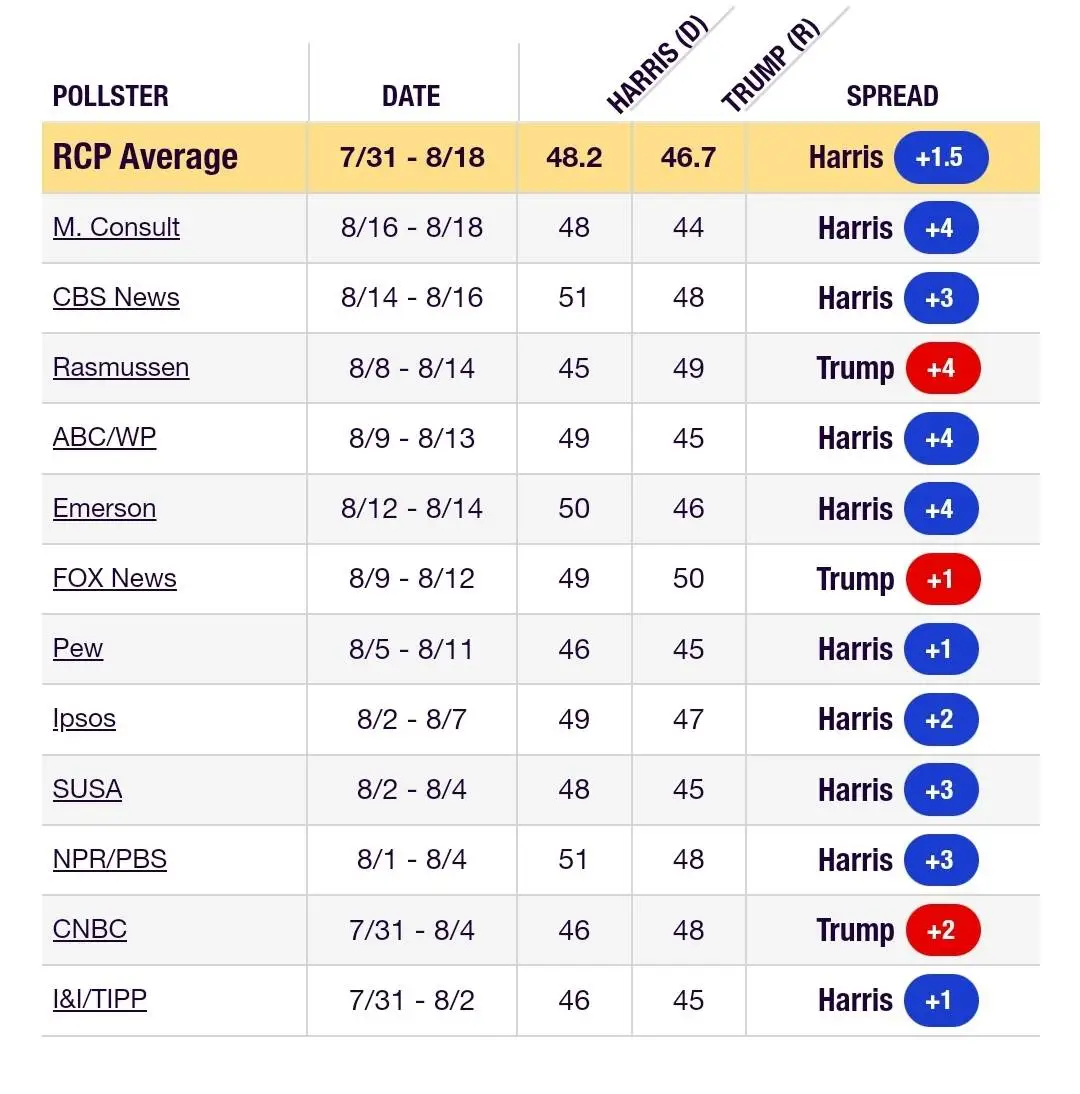
Task: Open the Rasmussen poll details
Action: [120, 367]
